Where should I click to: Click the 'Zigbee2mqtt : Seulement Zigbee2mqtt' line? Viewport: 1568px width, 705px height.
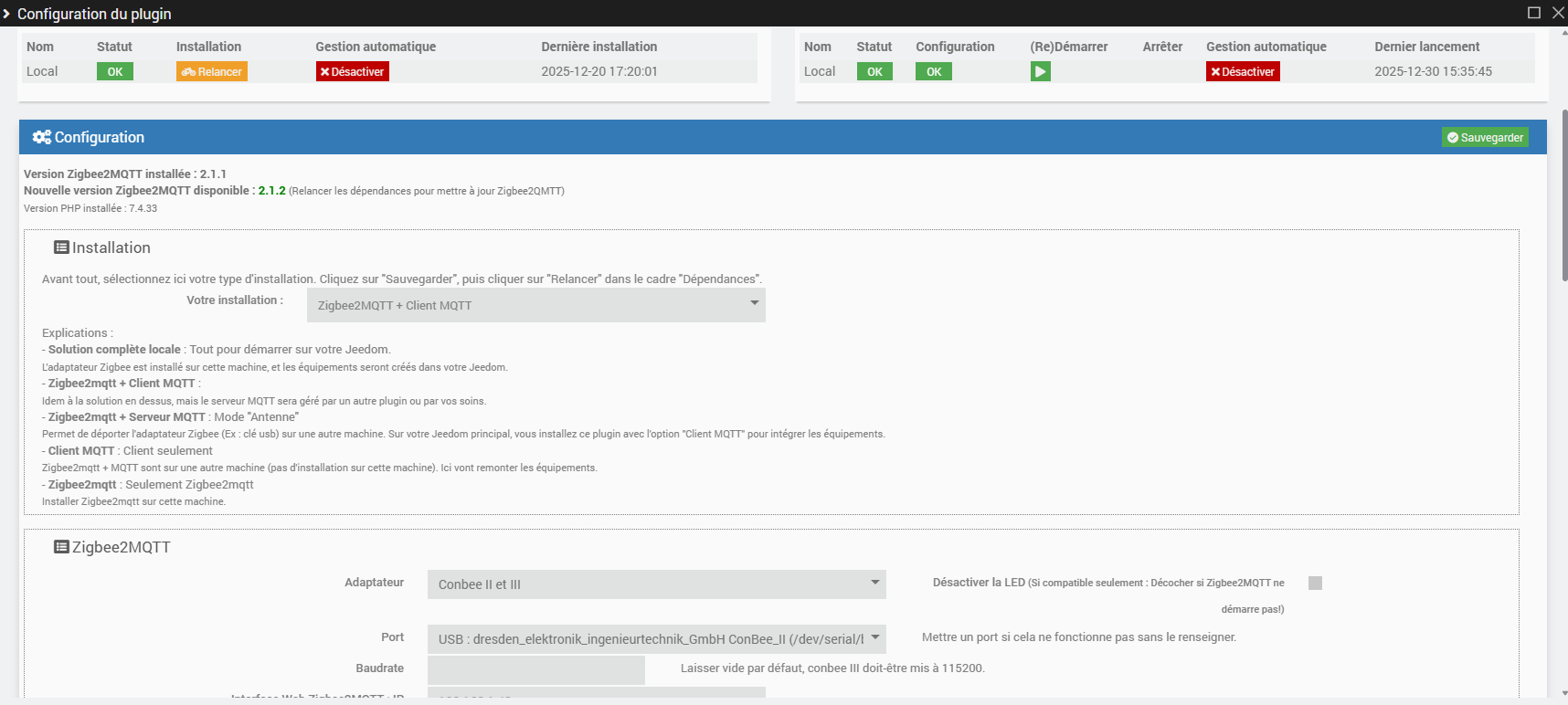[x=148, y=485]
